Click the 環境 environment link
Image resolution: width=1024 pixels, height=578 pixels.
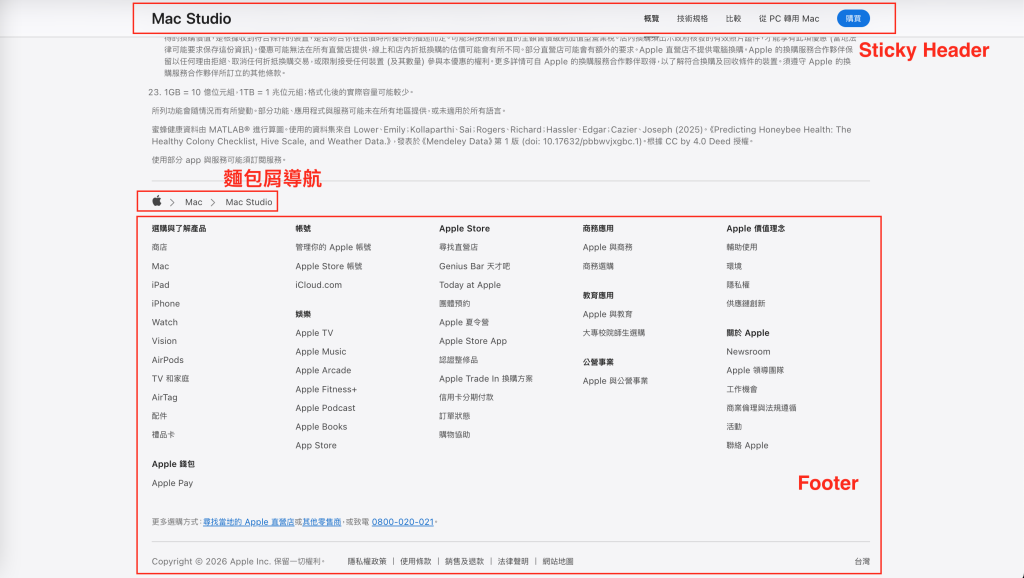(x=734, y=266)
